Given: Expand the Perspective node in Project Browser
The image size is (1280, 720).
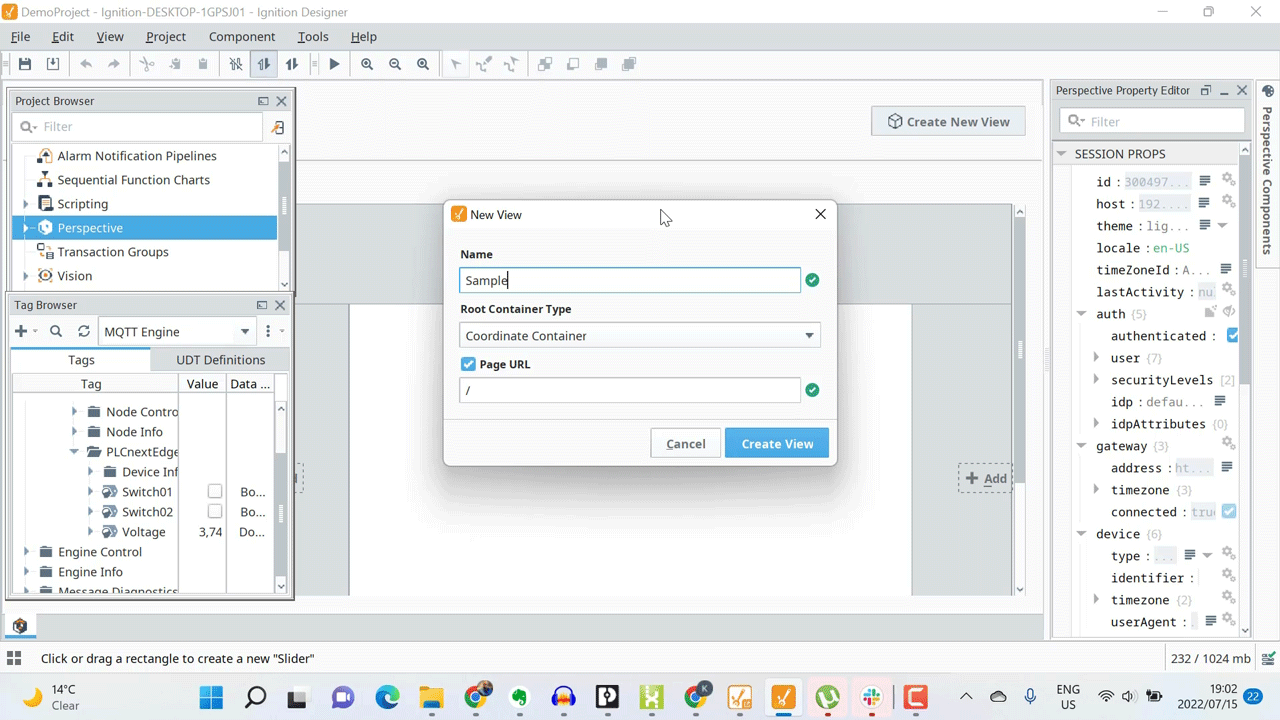Looking at the screenshot, I should click(x=26, y=228).
